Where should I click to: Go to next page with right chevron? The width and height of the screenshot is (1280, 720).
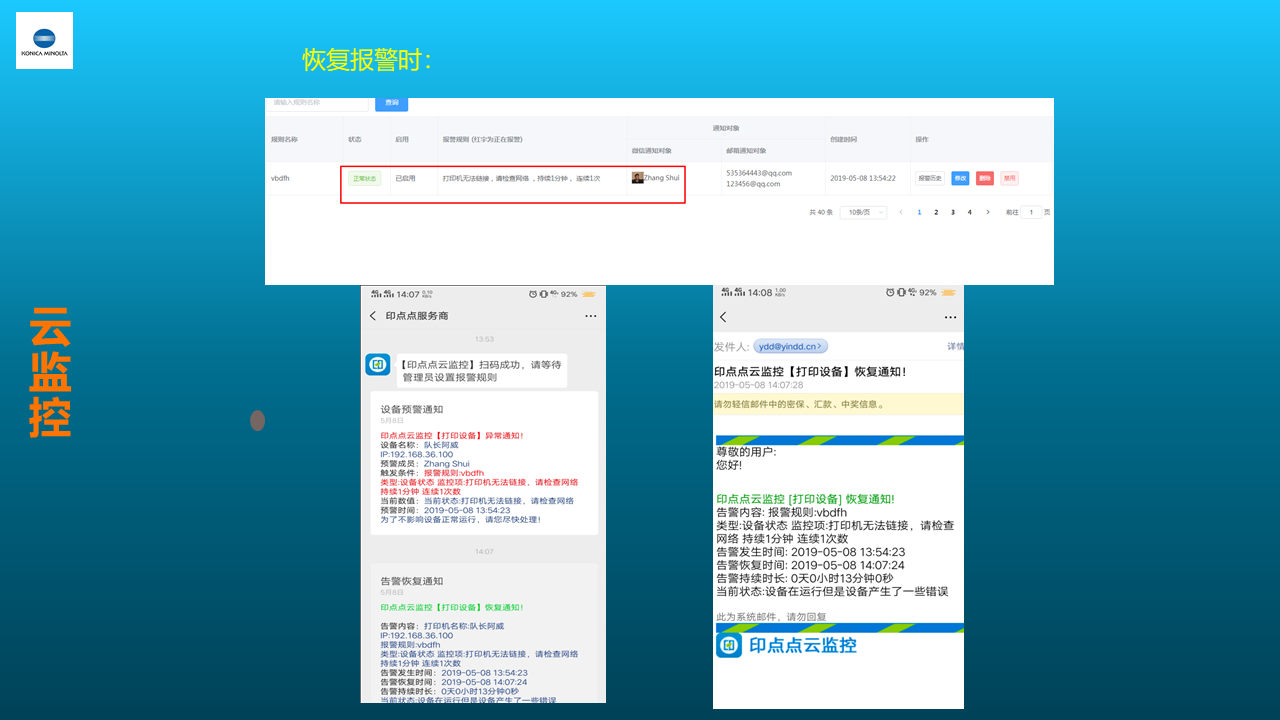click(x=988, y=212)
